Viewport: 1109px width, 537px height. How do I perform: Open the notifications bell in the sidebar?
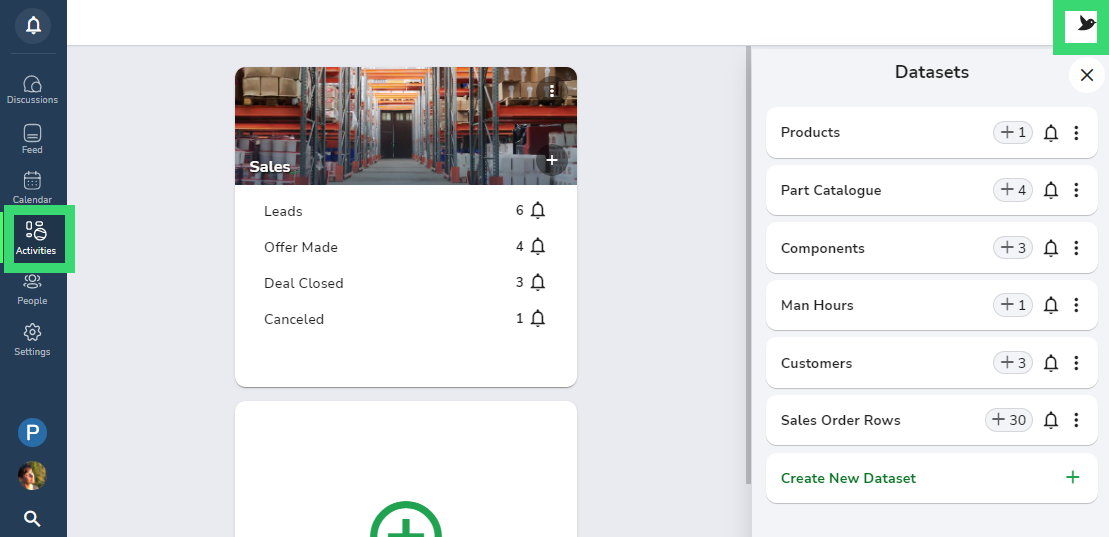coord(33,26)
